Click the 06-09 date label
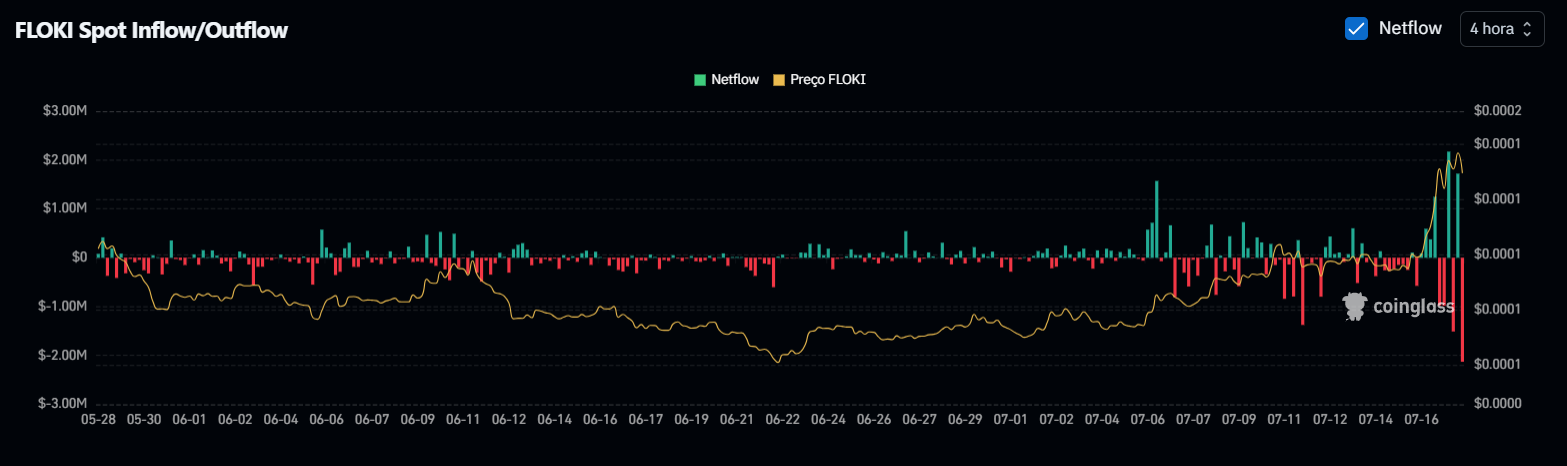 [417, 420]
